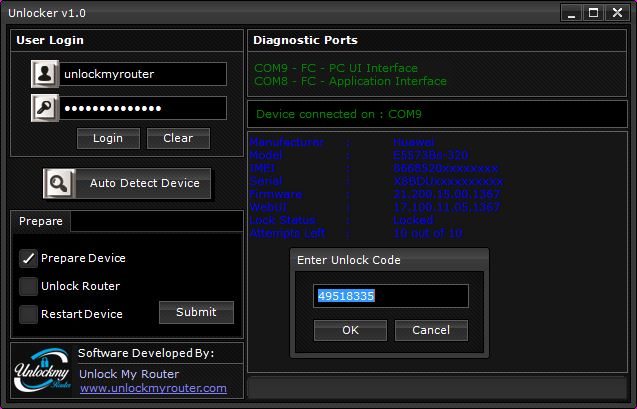Clear the login fields with Clear button
This screenshot has height=409, width=637.
[x=178, y=138]
